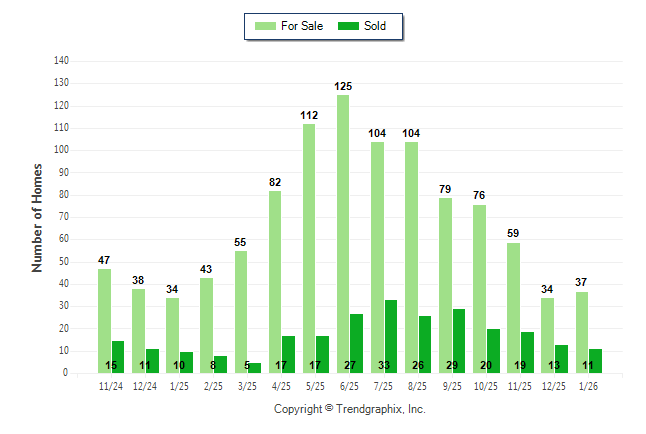Toggle the For Sale legend label
The width and height of the screenshot is (646, 434).
[302, 26]
